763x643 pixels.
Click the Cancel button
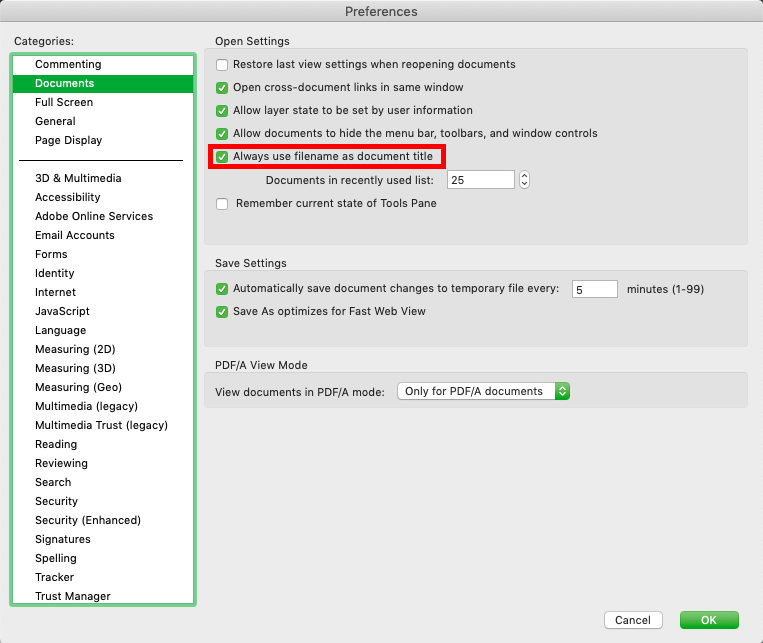click(x=633, y=620)
